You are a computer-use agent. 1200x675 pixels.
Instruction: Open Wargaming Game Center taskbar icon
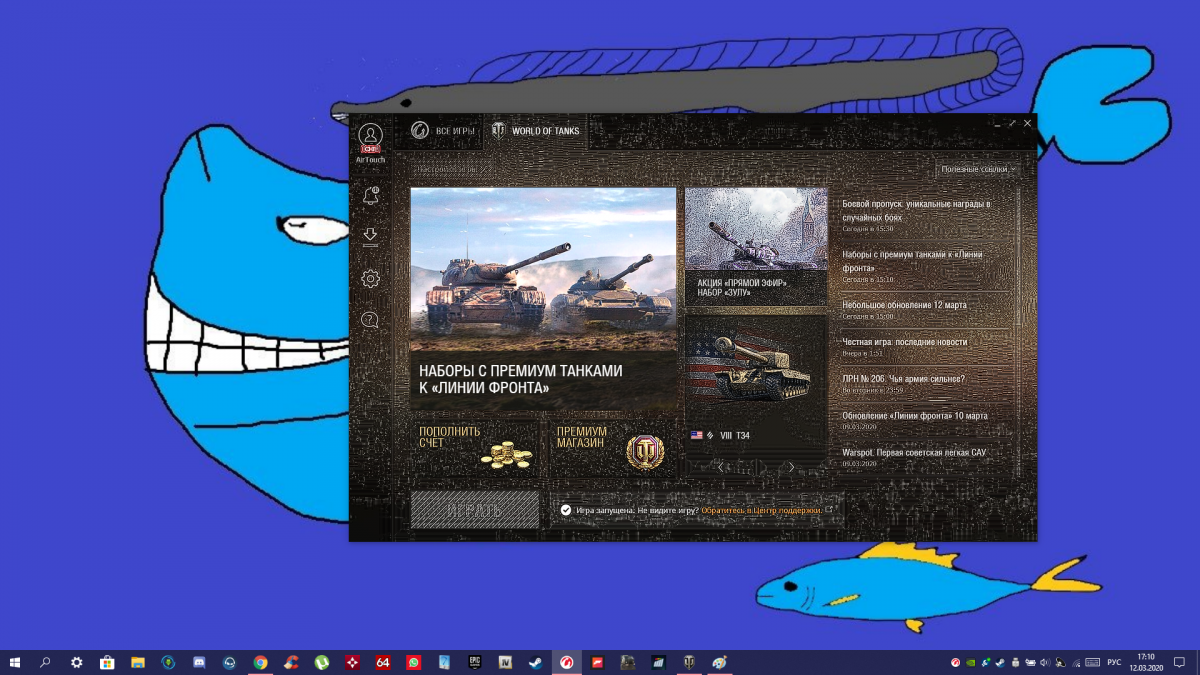(567, 662)
